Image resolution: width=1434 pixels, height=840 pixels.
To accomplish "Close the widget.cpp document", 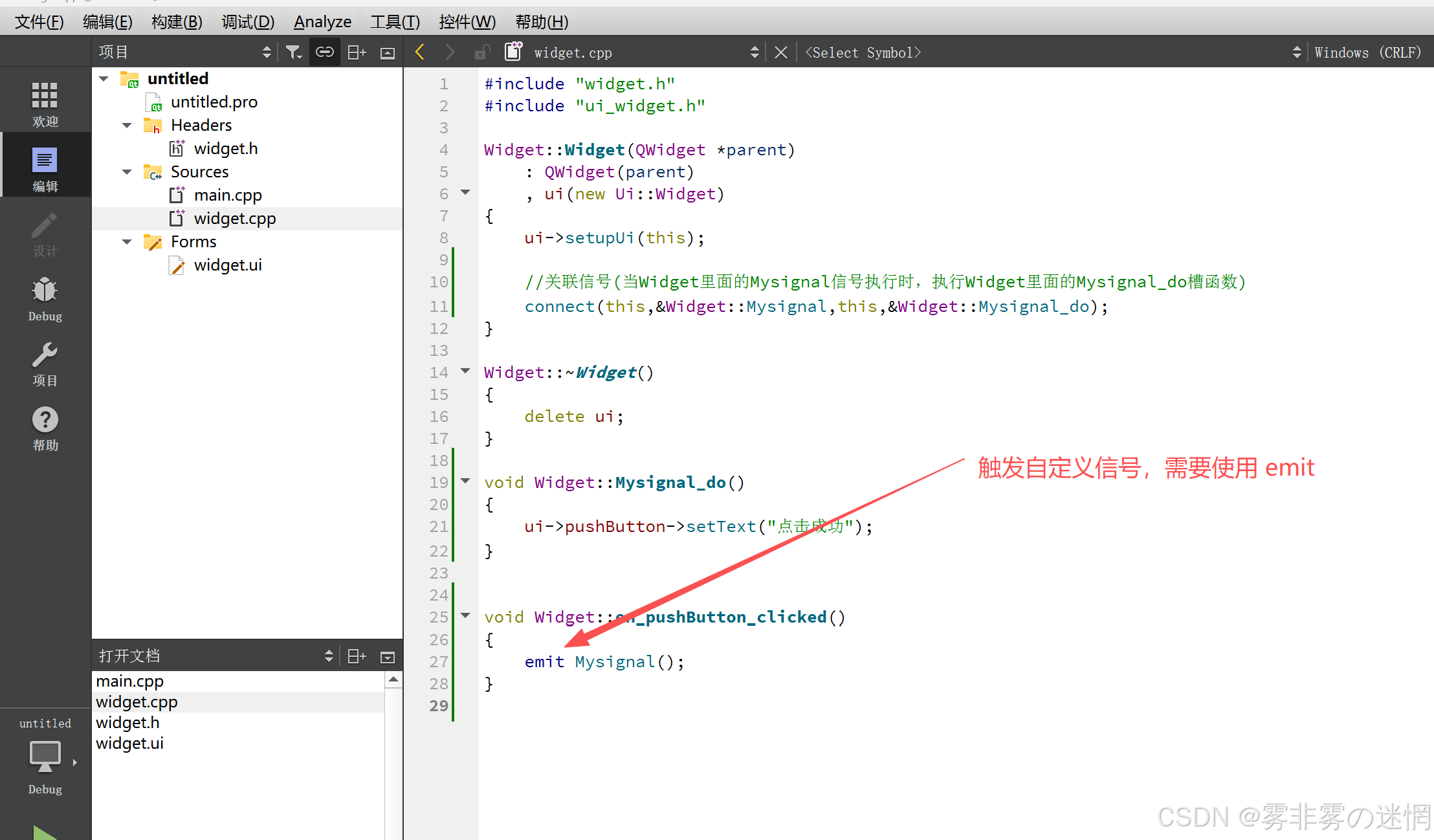I will coord(781,52).
